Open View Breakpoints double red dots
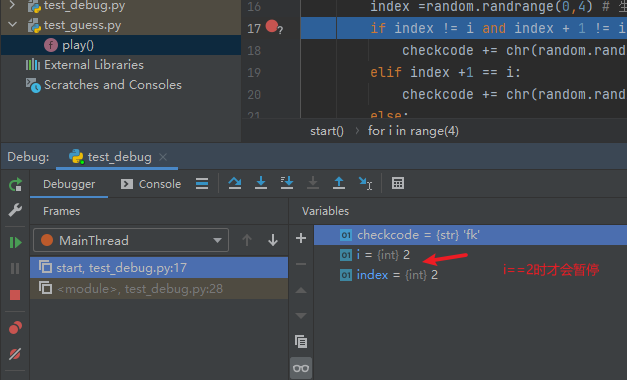 pos(15,328)
